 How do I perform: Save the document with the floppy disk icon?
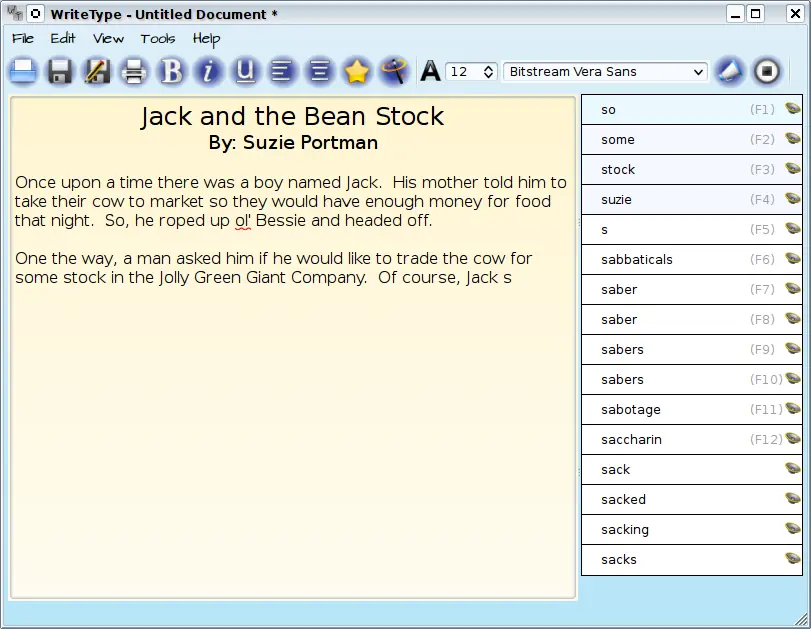(x=60, y=71)
